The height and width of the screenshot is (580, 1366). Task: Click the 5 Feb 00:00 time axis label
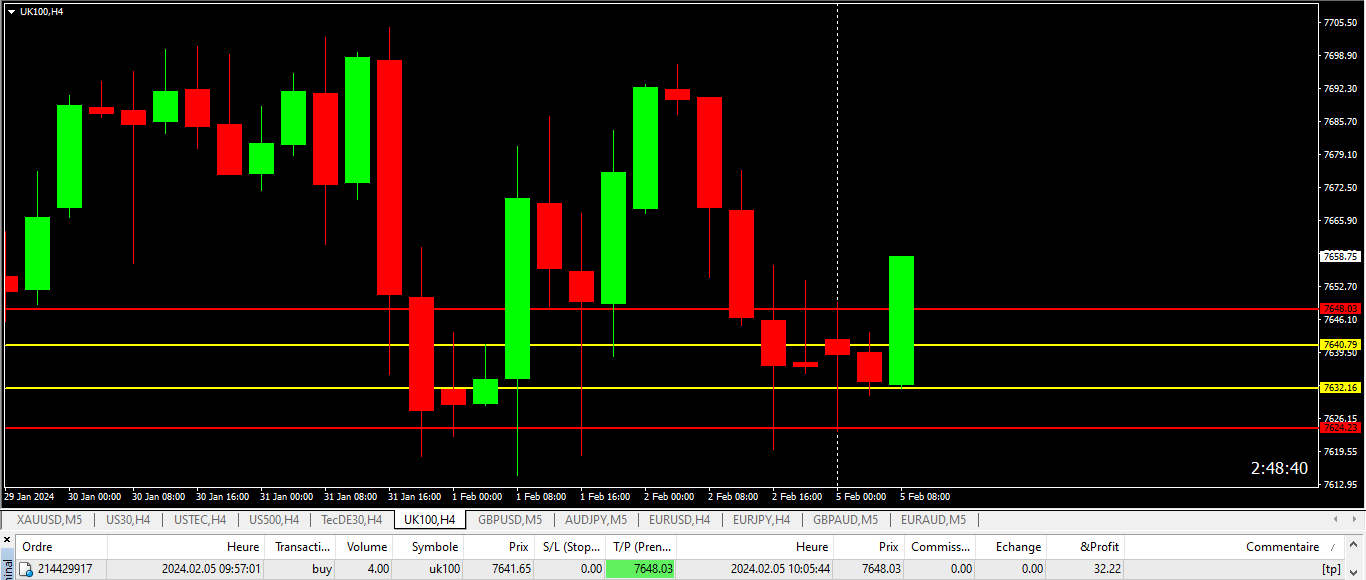[861, 497]
